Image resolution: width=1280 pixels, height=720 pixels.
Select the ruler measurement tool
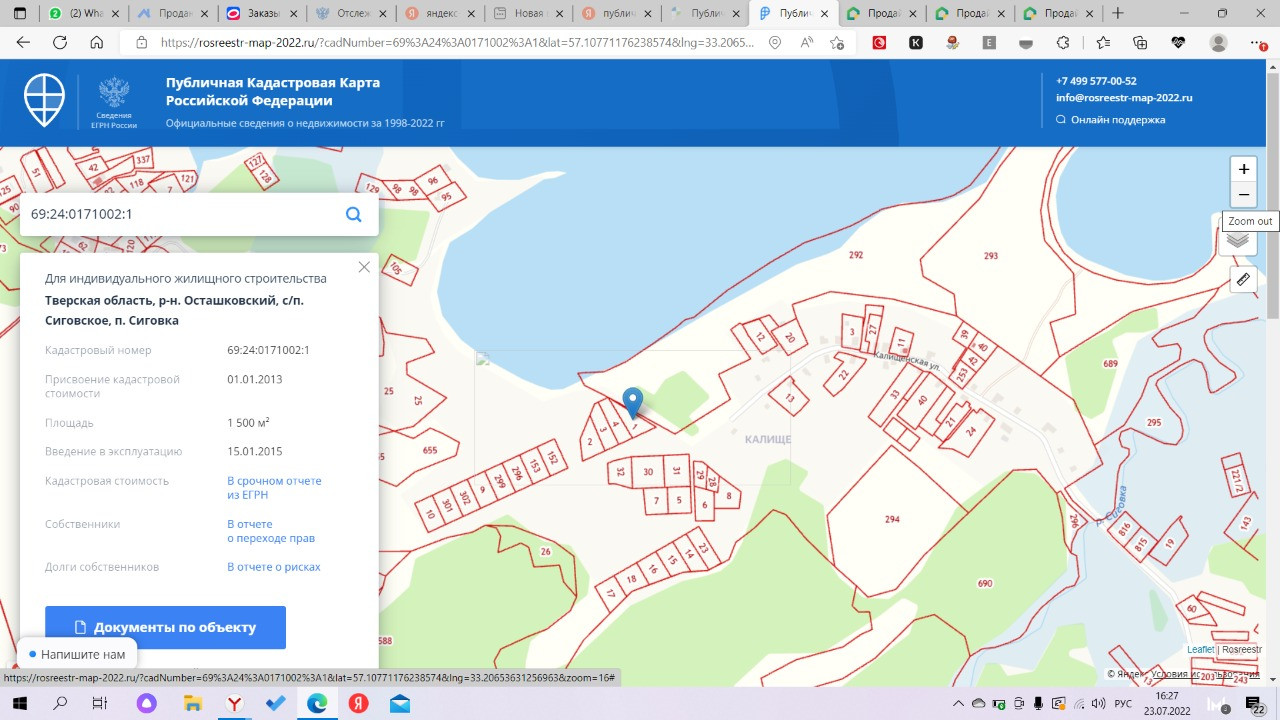pyautogui.click(x=1243, y=279)
